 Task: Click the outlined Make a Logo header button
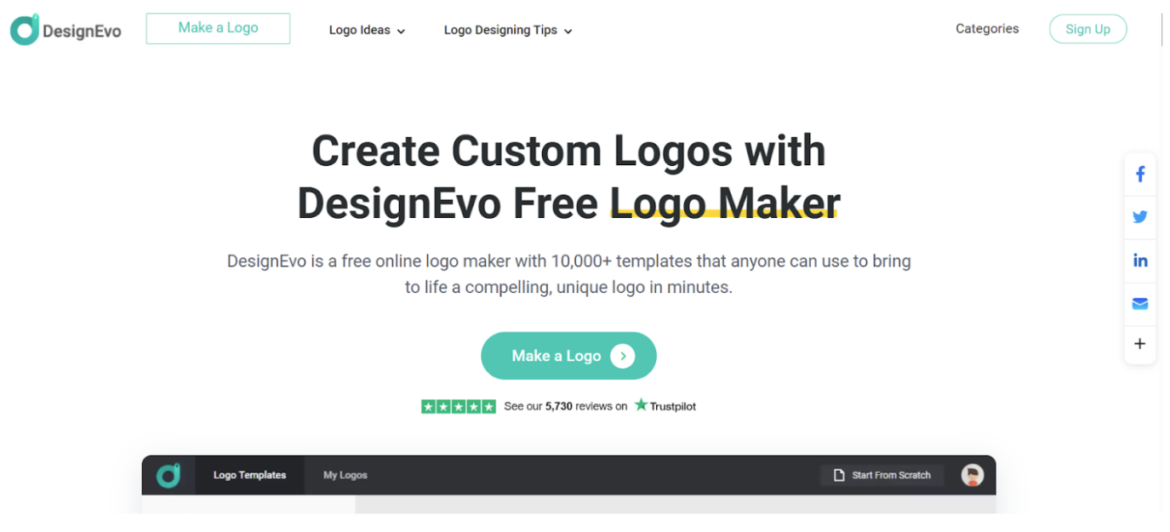[x=218, y=28]
